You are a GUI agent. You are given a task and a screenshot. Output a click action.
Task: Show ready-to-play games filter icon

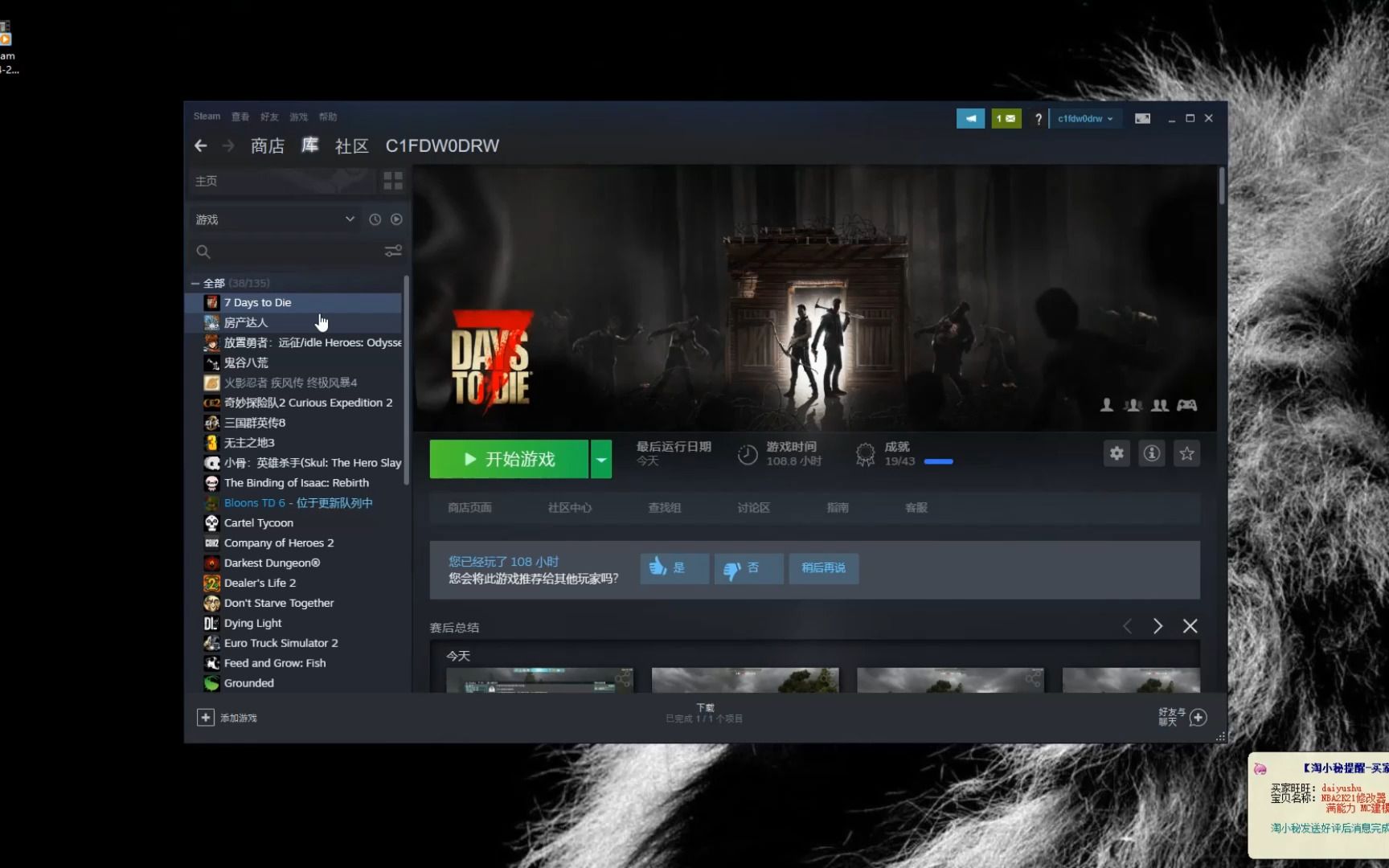pyautogui.click(x=396, y=219)
